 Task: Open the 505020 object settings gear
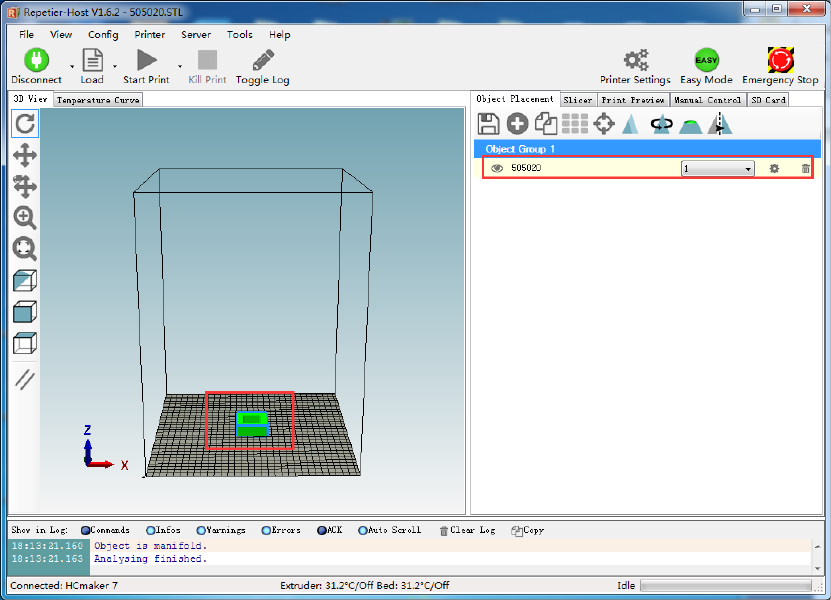point(774,169)
